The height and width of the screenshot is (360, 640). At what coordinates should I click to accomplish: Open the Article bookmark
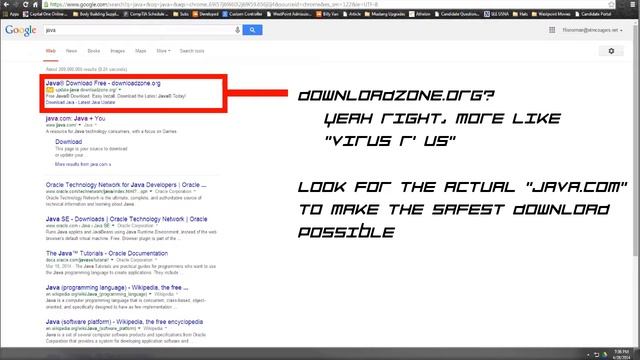coord(352,14)
